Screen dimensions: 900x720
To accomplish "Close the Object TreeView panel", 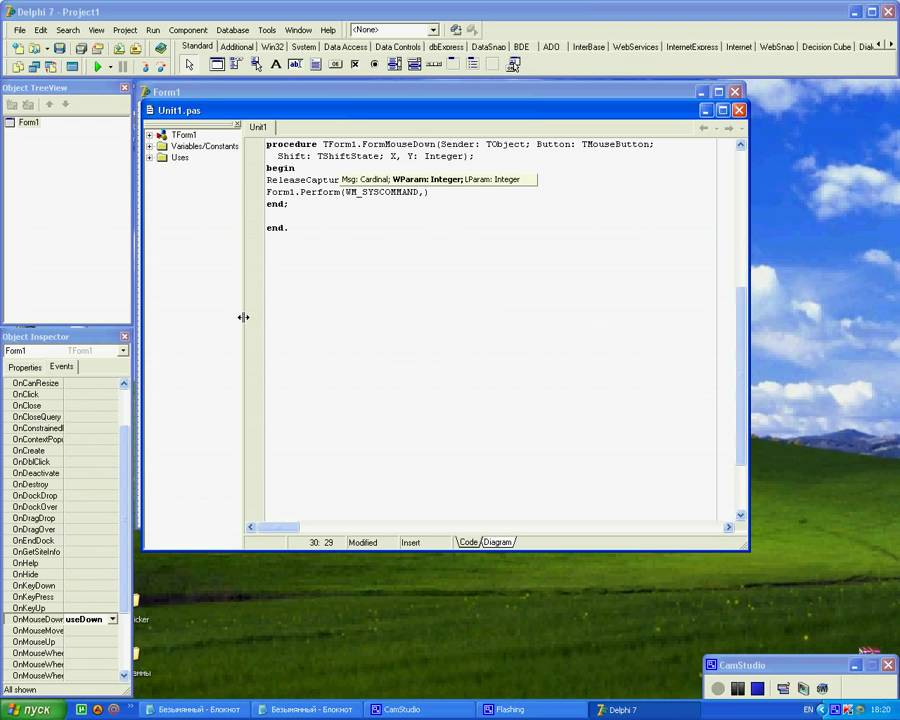I will (x=125, y=87).
